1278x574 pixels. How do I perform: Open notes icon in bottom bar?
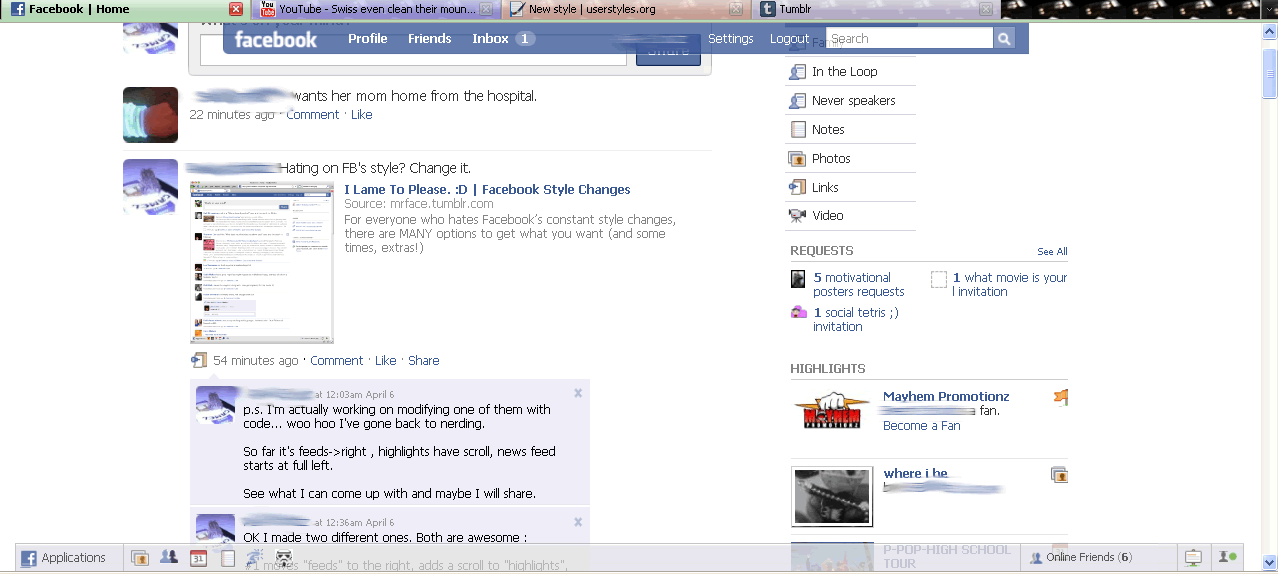click(x=227, y=558)
